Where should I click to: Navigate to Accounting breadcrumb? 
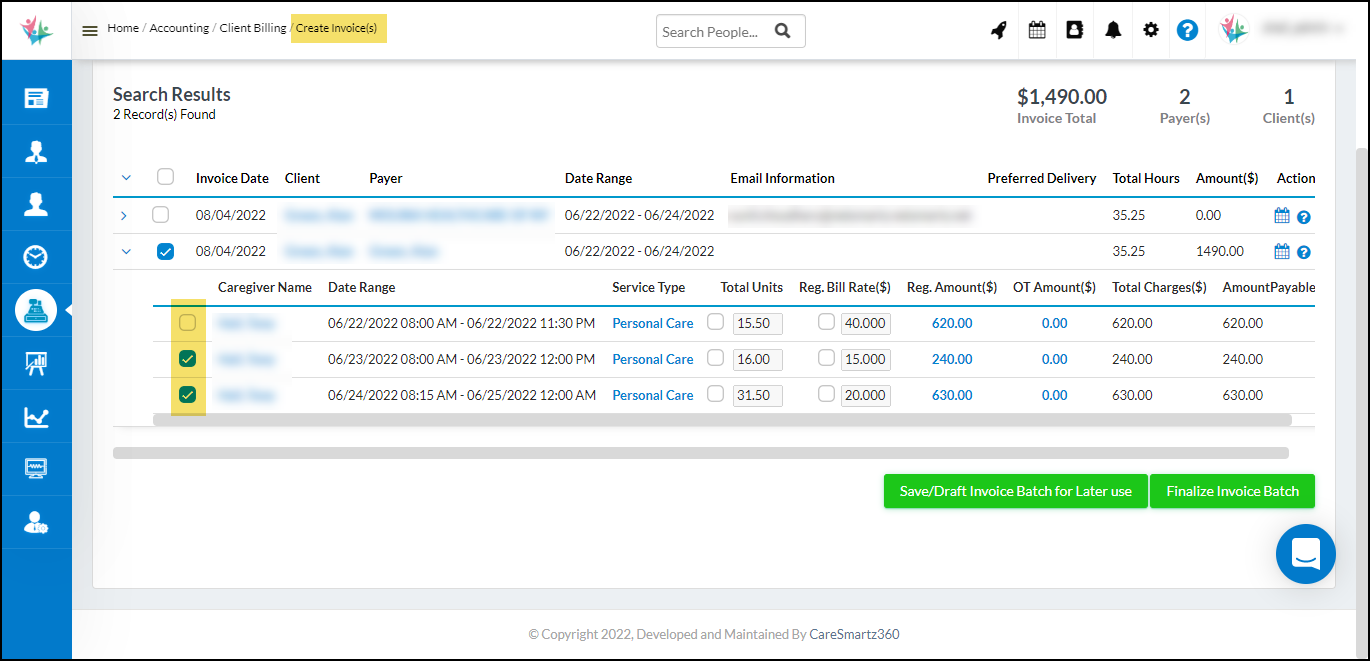pyautogui.click(x=179, y=28)
